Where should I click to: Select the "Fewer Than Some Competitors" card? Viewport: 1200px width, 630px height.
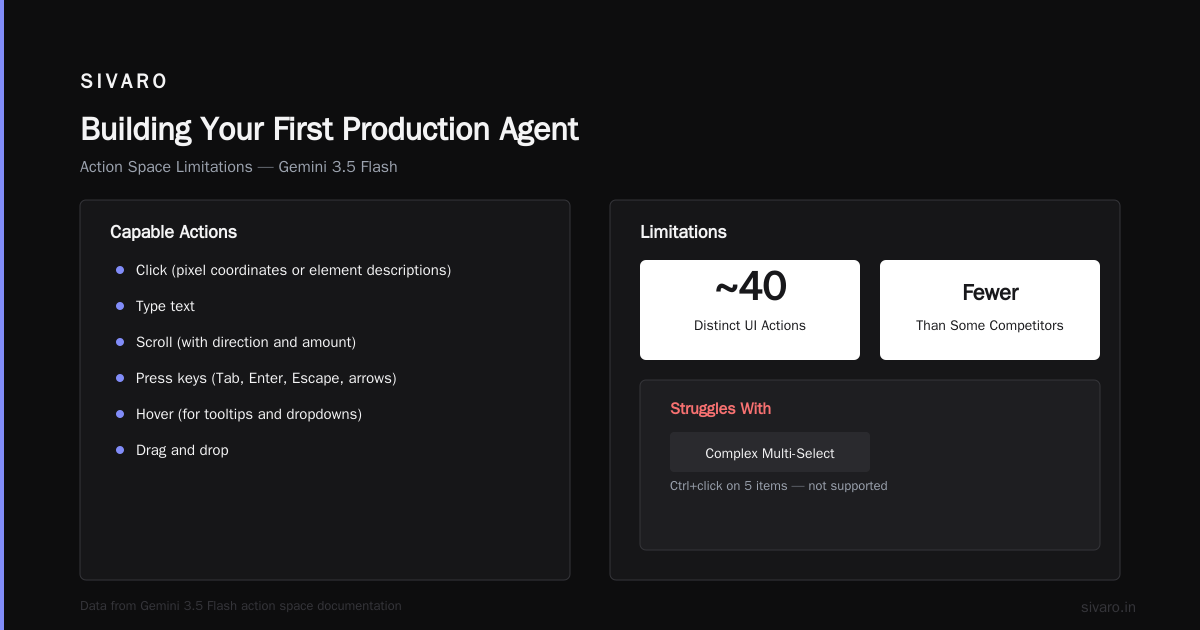(990, 310)
